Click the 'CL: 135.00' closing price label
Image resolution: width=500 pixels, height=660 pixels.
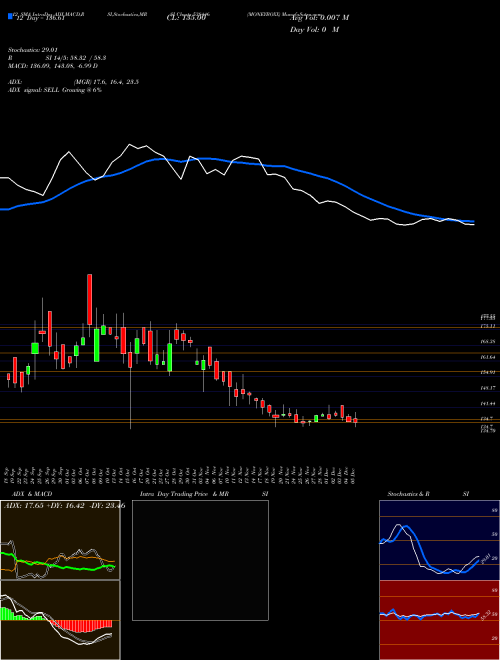pyautogui.click(x=186, y=18)
